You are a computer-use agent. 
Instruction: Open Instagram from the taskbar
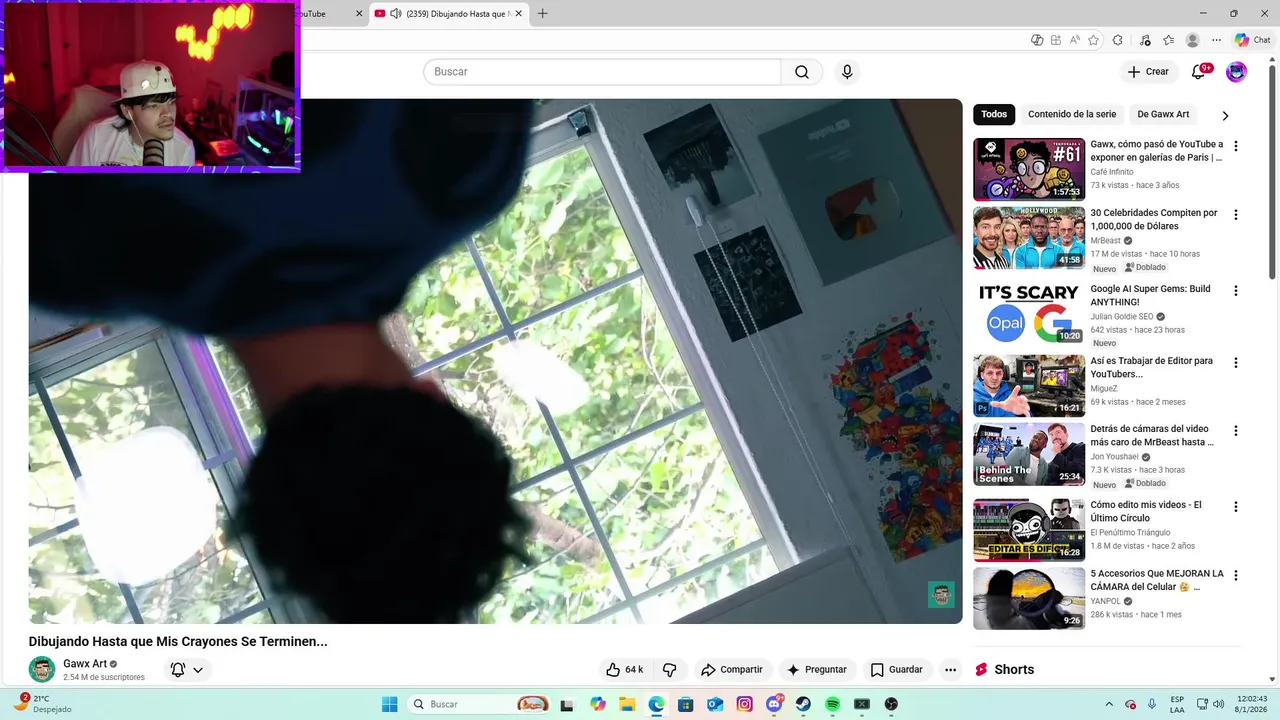pos(744,704)
